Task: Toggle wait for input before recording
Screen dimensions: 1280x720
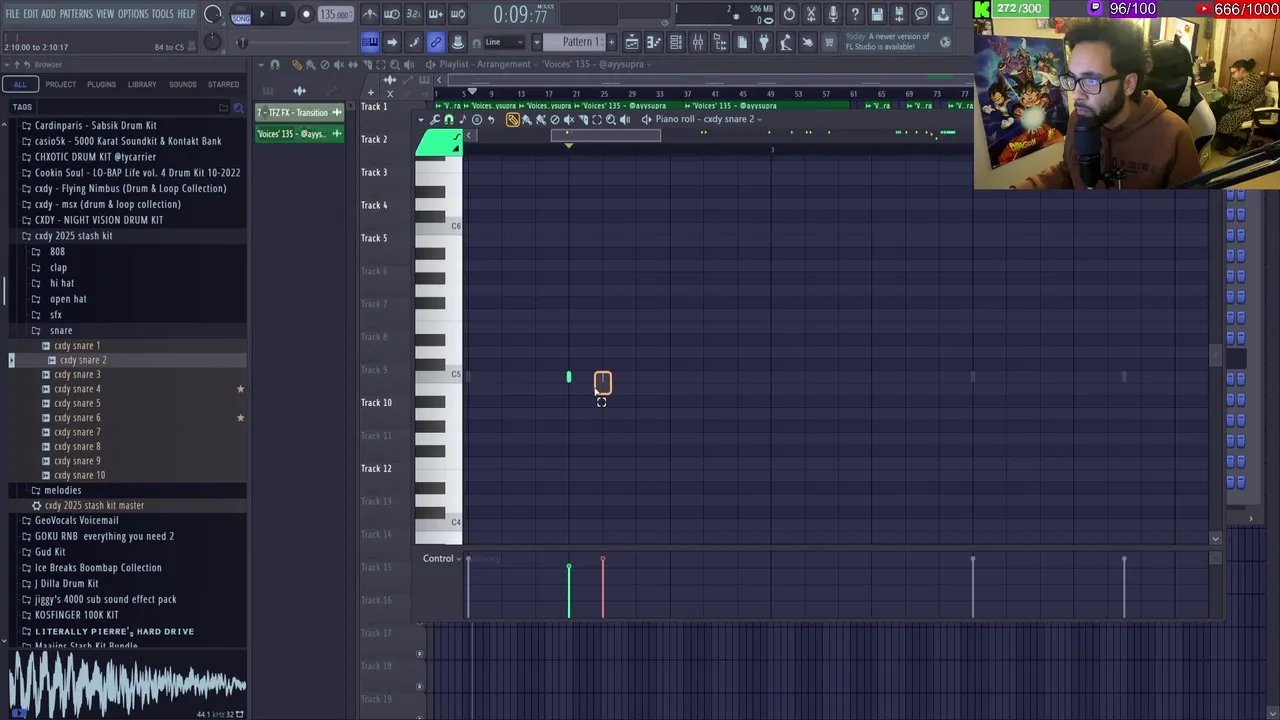Action: (x=392, y=14)
